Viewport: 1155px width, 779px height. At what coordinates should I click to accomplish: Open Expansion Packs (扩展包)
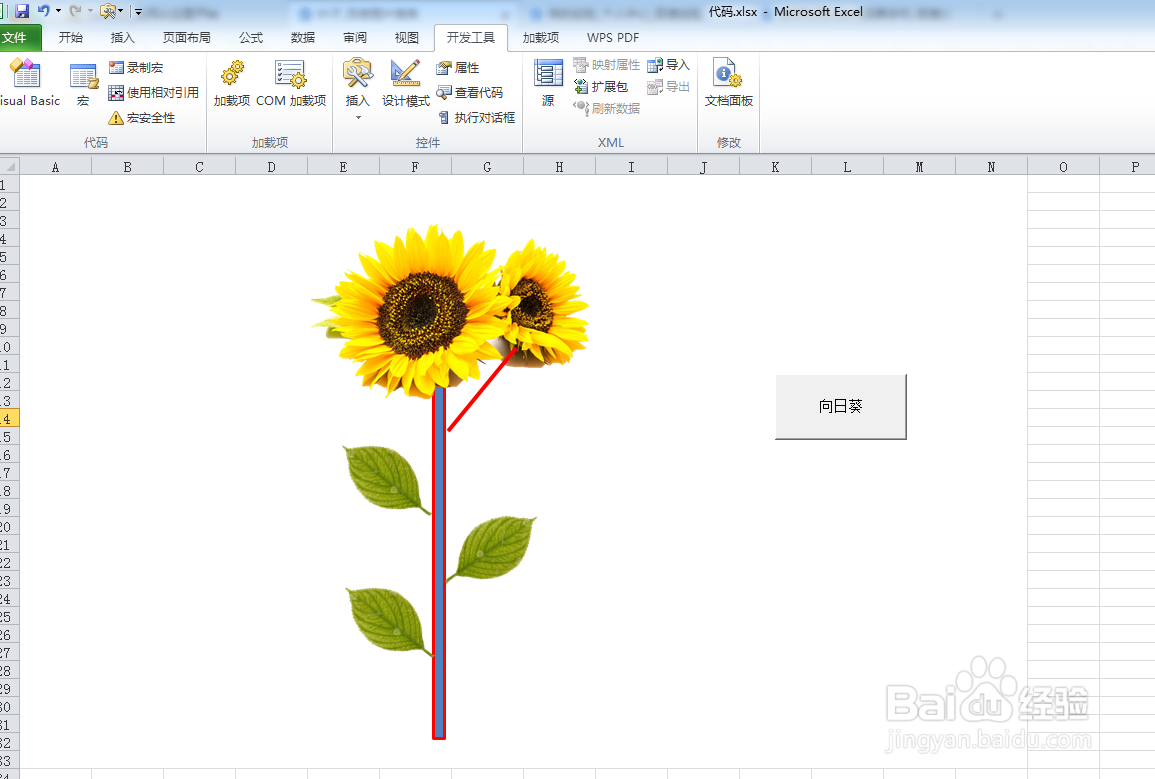pyautogui.click(x=601, y=87)
